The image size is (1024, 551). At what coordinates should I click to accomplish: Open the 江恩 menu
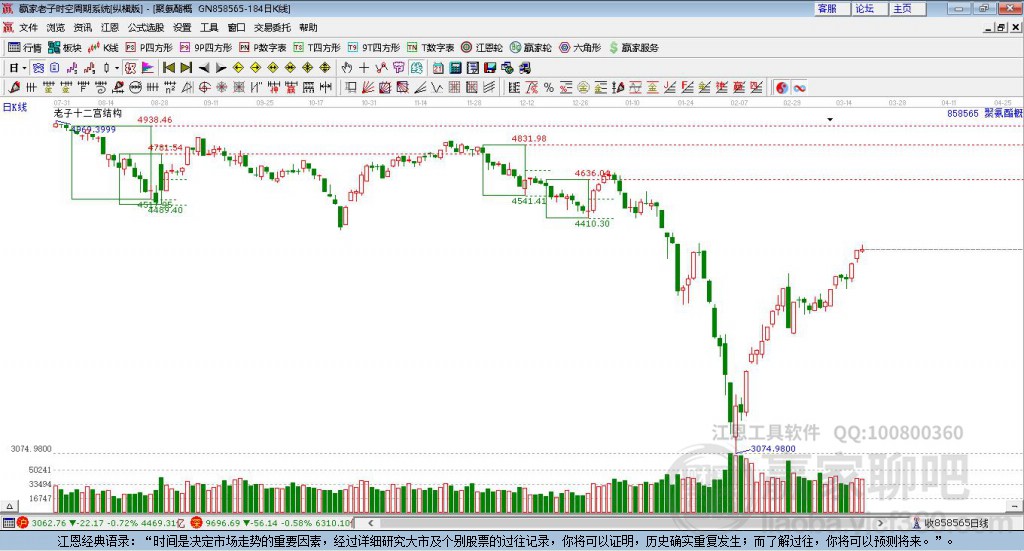pyautogui.click(x=110, y=27)
